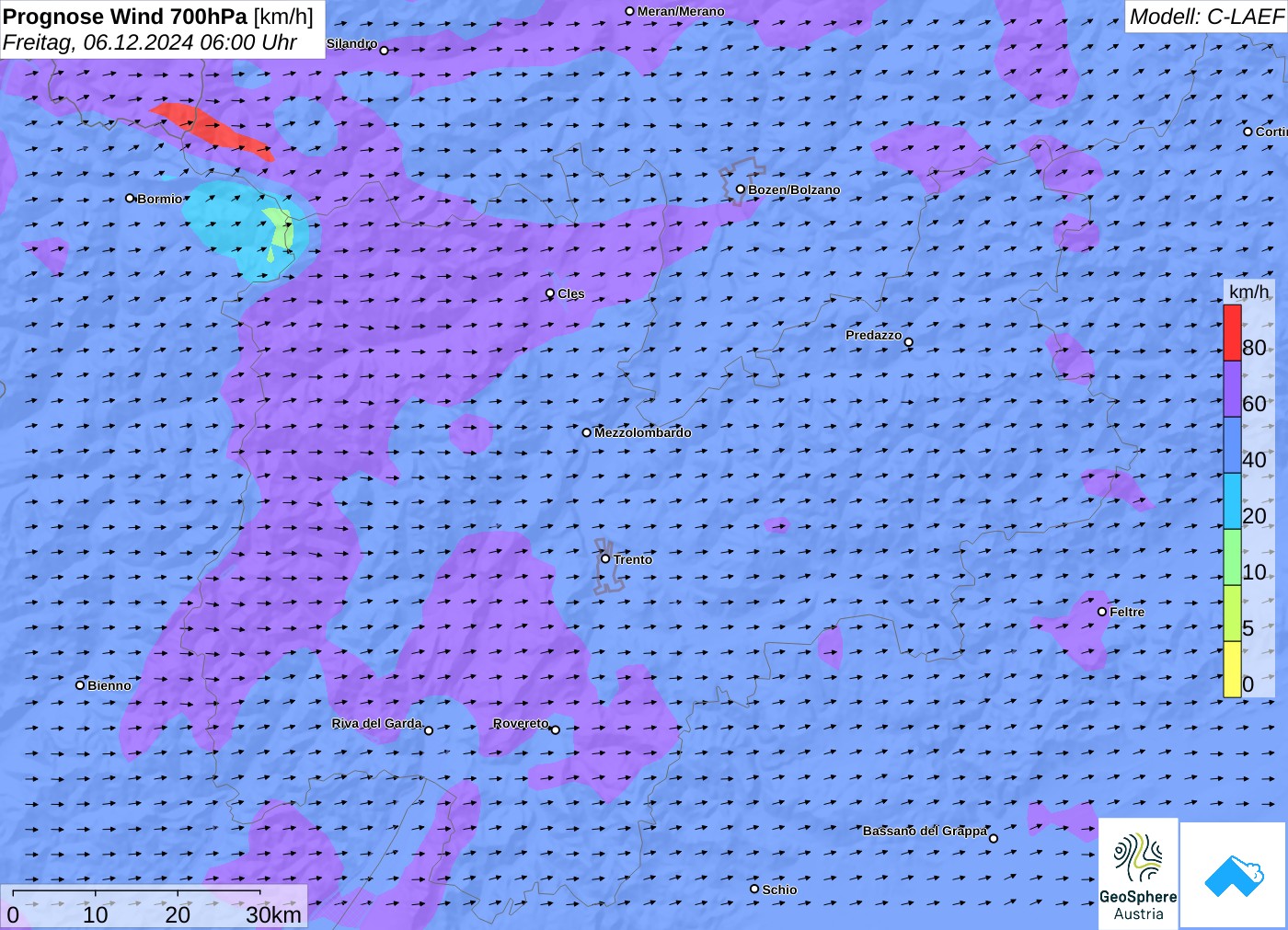Click the cyan 20 km/h legend swatch
1288x930 pixels.
click(1232, 500)
